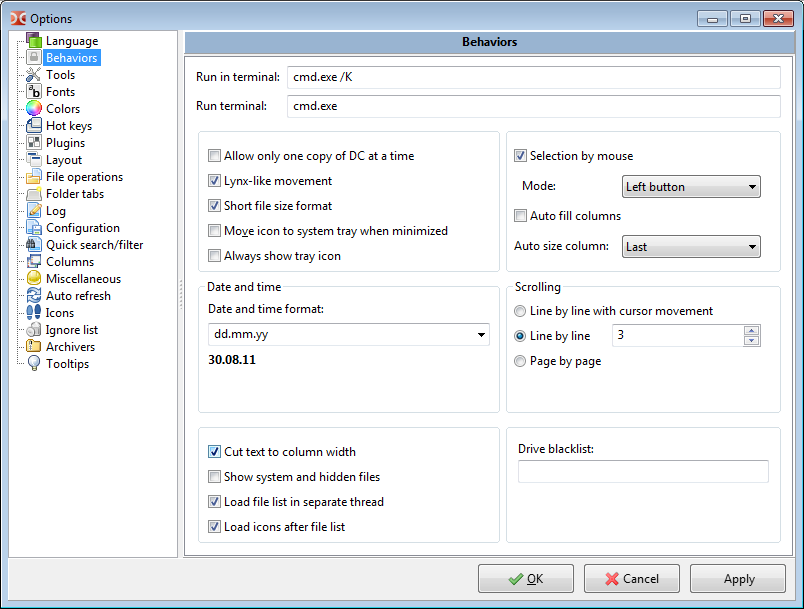Viewport: 804px width, 609px height.
Task: Maximize the Options window
Action: pyautogui.click(x=745, y=18)
